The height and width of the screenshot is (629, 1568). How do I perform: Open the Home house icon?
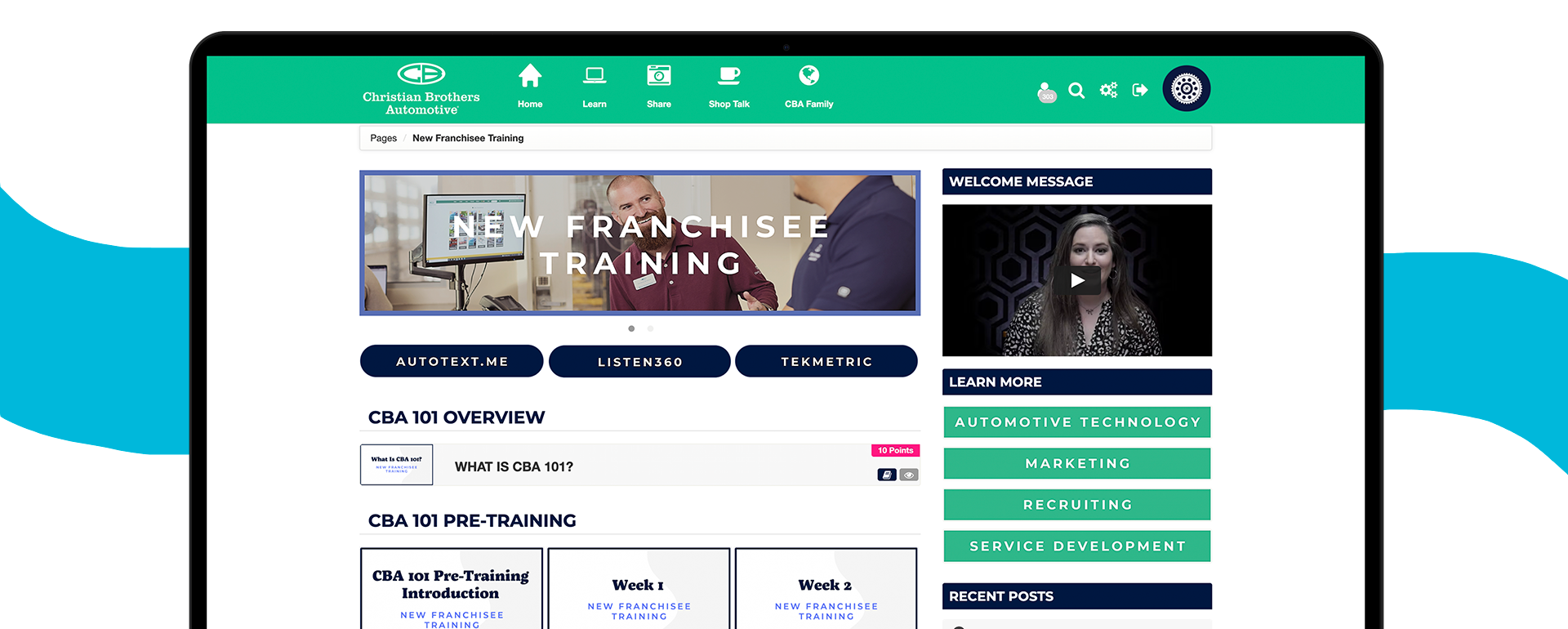tap(530, 76)
